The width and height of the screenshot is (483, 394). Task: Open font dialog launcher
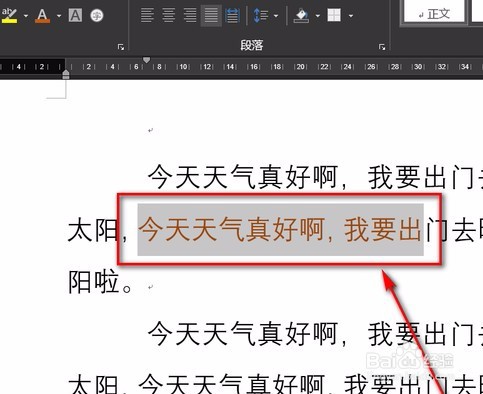[121, 47]
